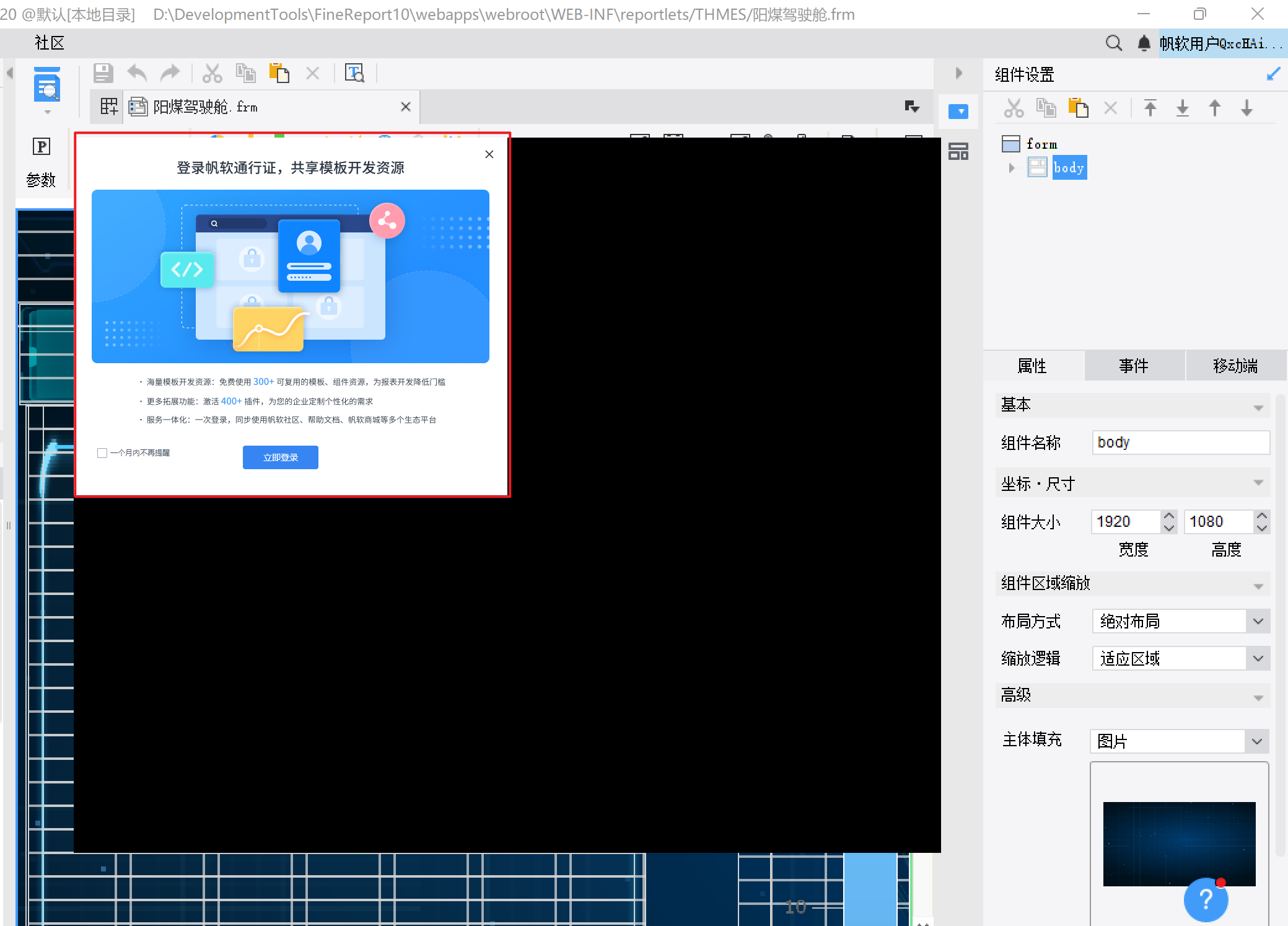The height and width of the screenshot is (926, 1288).
Task: Click the blue edit pencil in component settings
Action: [x=1273, y=74]
